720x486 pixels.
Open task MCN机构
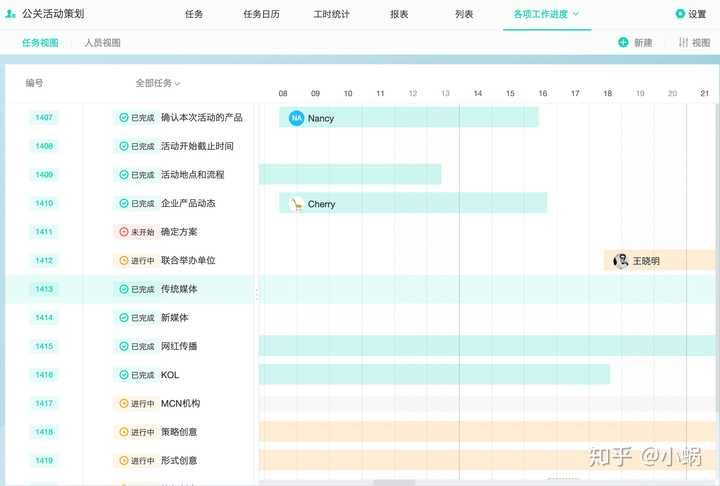click(x=180, y=403)
